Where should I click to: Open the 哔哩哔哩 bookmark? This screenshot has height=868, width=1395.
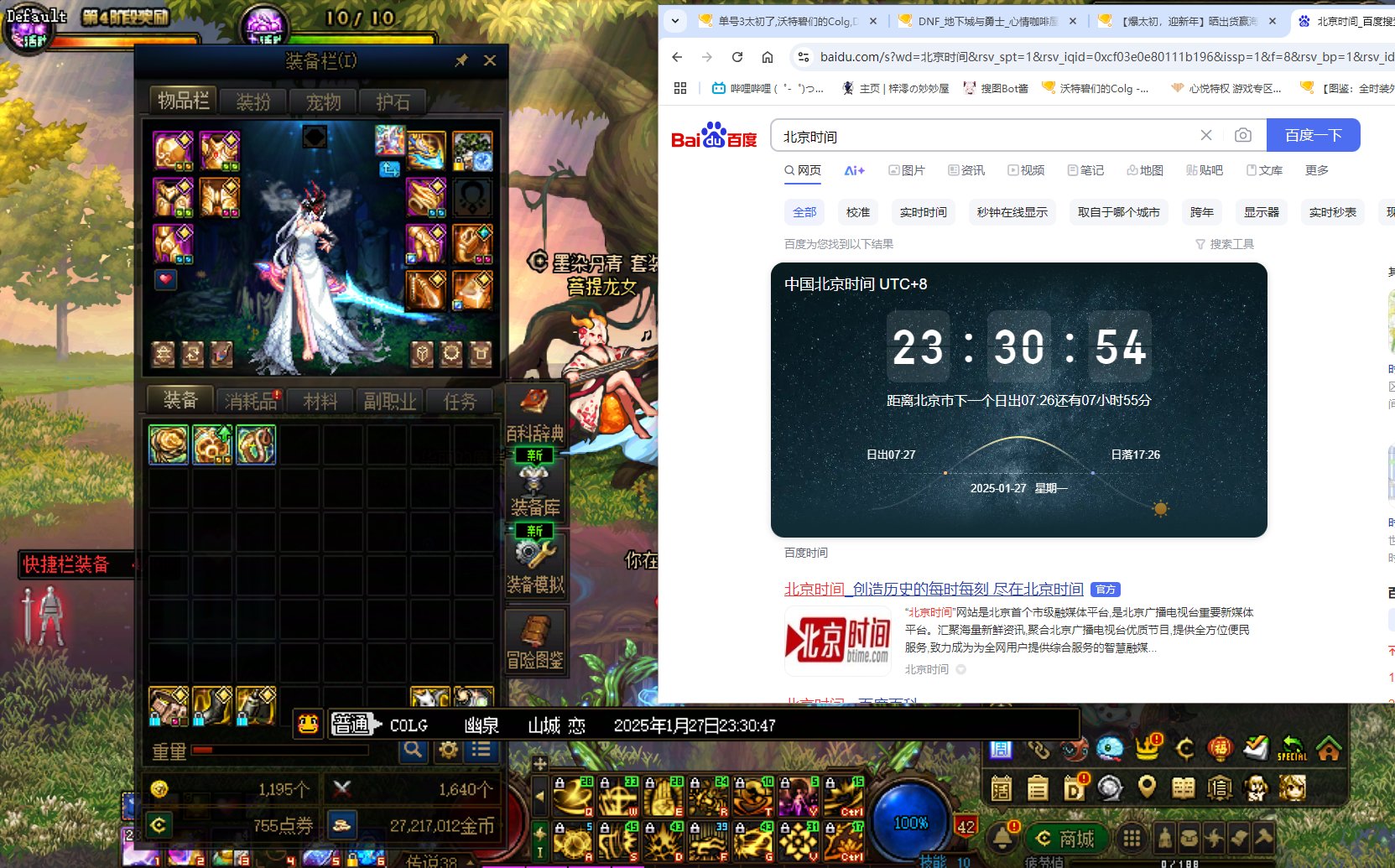click(768, 88)
